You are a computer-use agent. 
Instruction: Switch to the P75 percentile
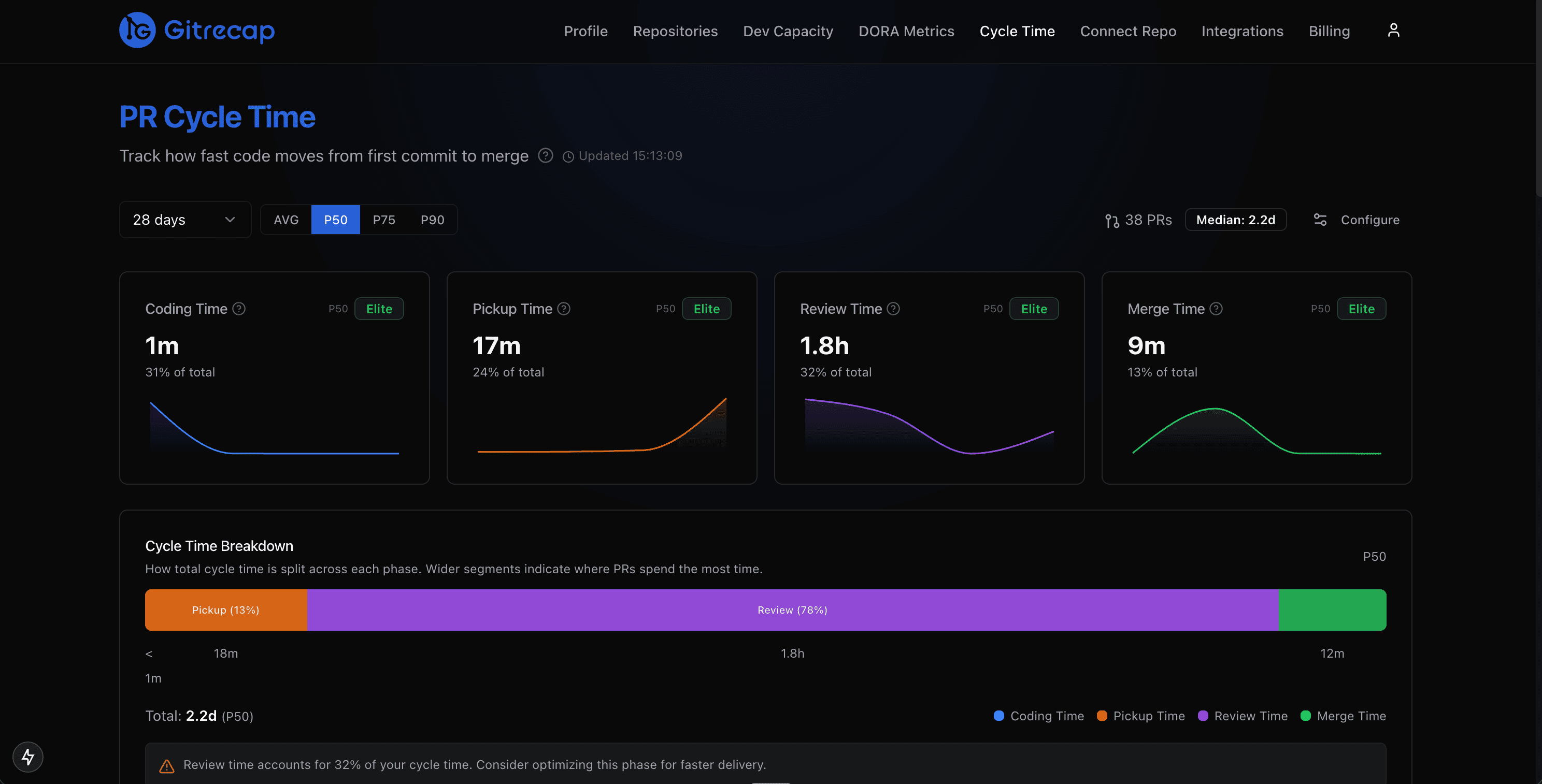coord(384,220)
